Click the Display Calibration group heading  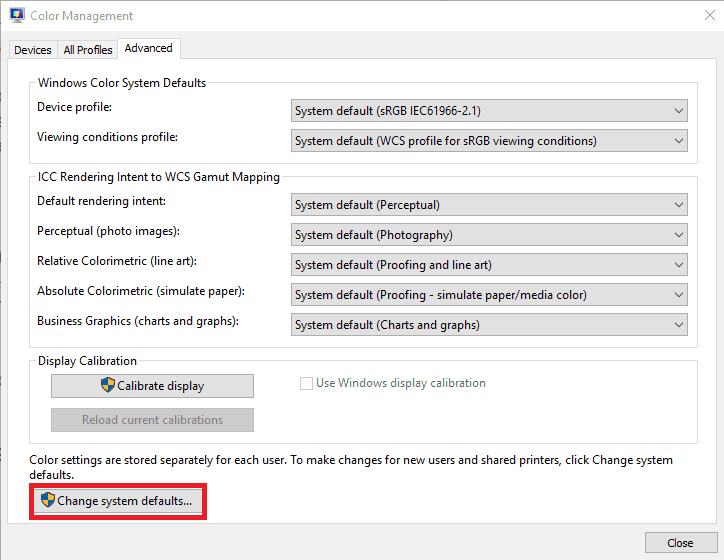click(87, 361)
